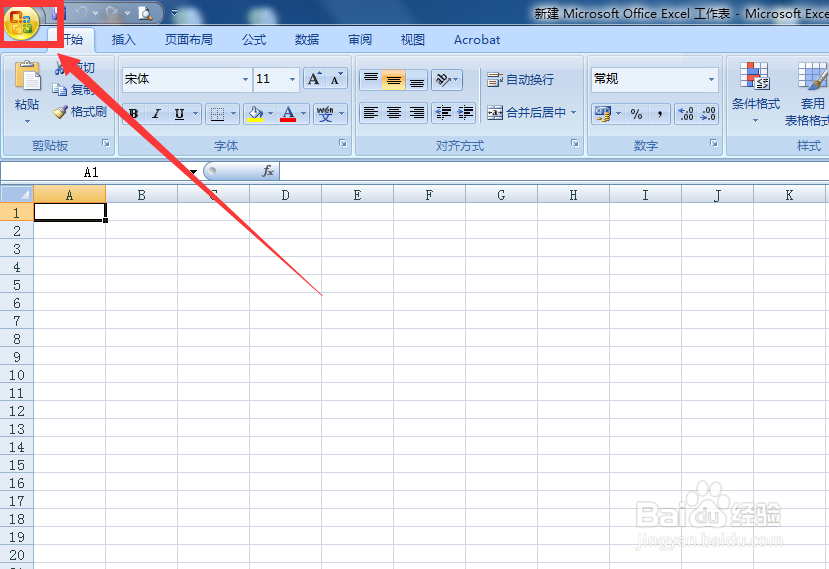Open the font size 11 dropdown
829x569 pixels.
point(292,79)
